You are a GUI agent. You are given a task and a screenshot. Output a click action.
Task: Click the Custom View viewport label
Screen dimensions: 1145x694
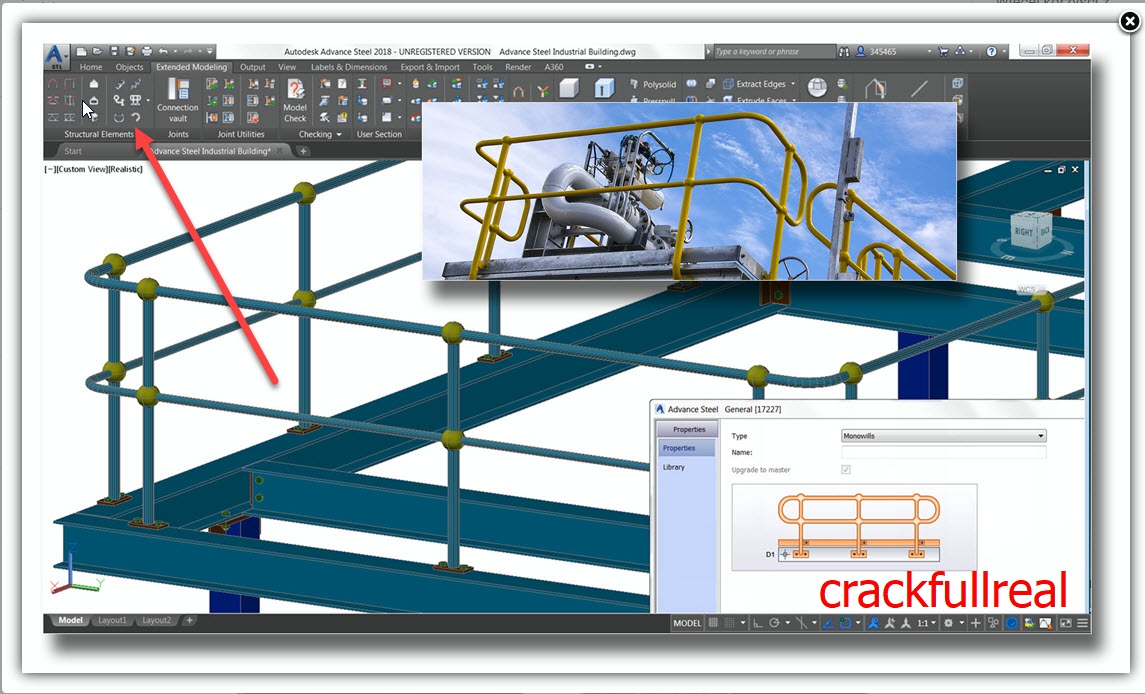tap(80, 169)
